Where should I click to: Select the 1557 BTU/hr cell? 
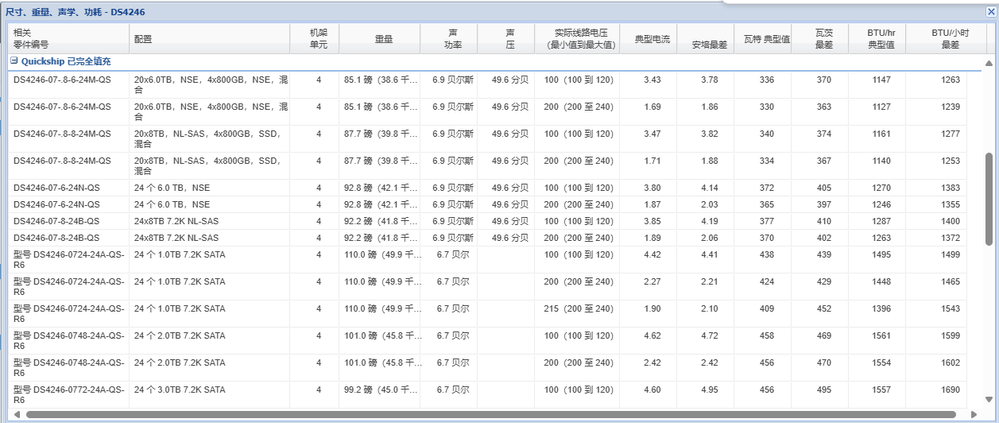pos(881,390)
